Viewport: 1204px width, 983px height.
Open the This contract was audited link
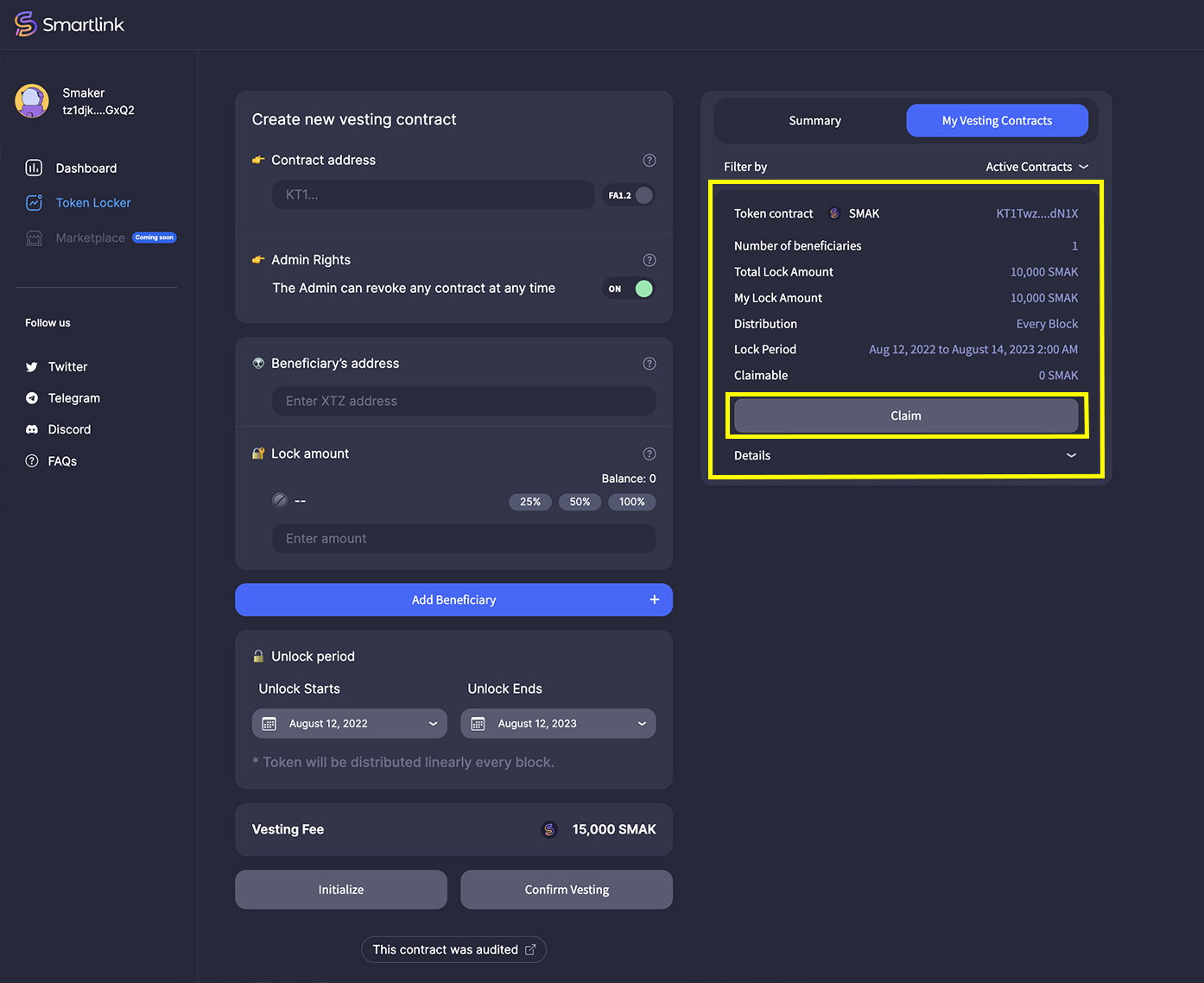pos(453,949)
